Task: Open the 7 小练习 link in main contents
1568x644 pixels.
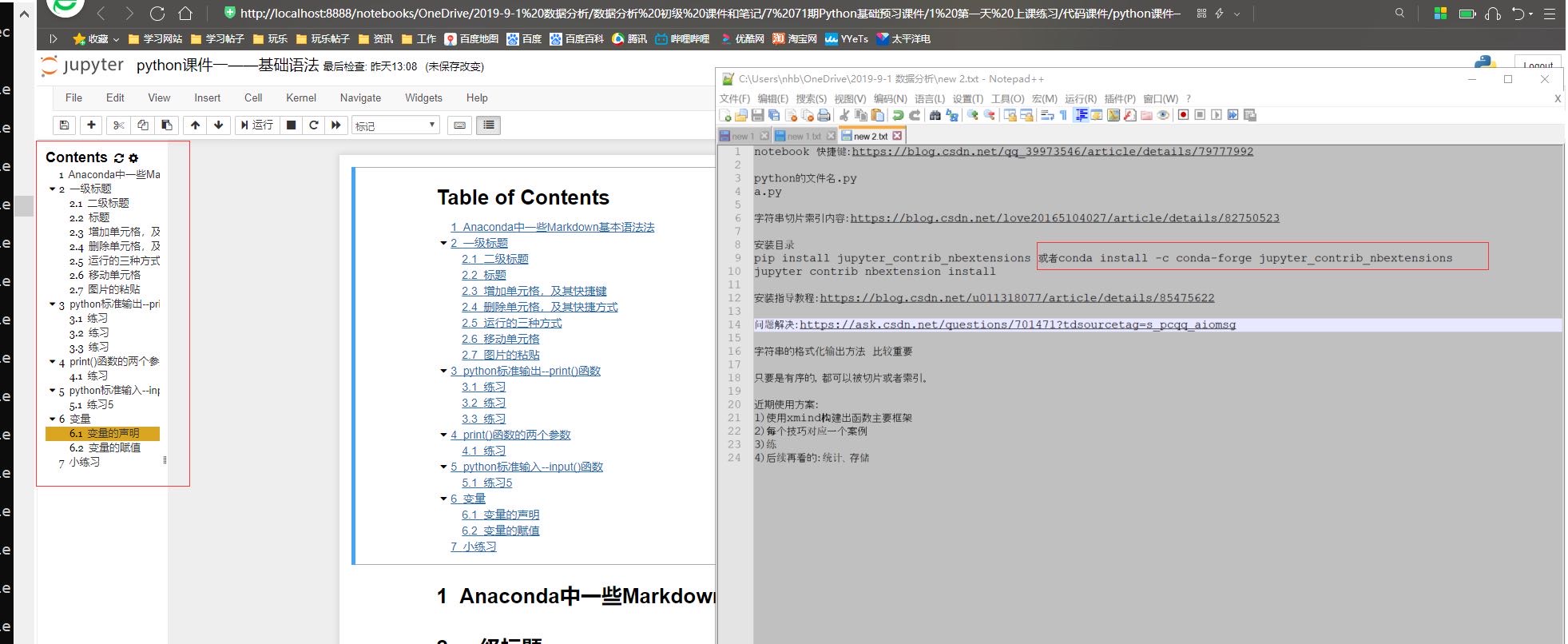Action: pos(473,547)
